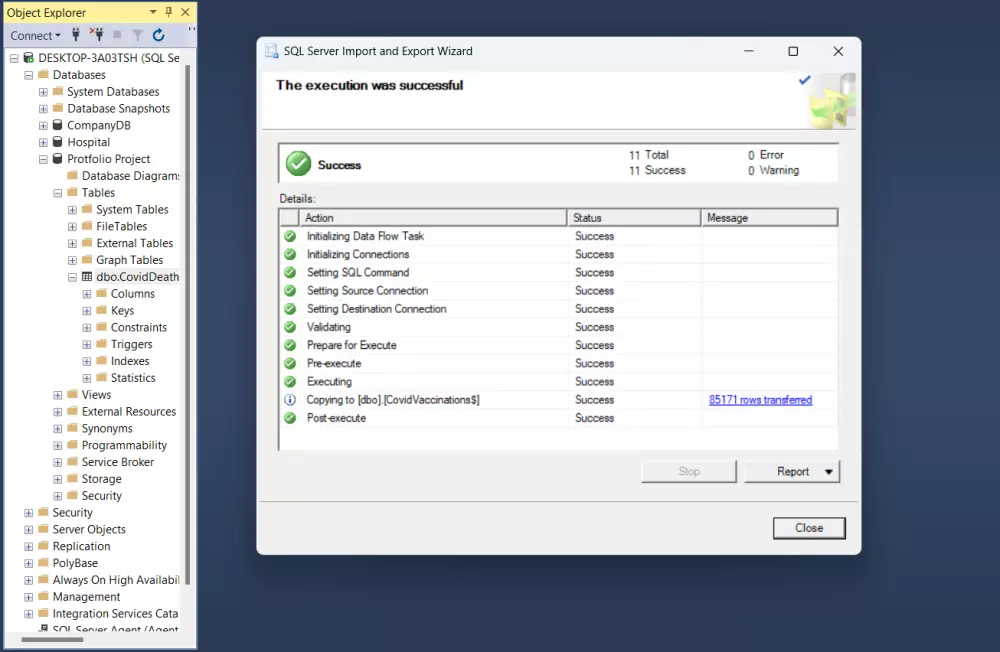This screenshot has height=652, width=1000.
Task: Open the Connect dropdown menu
Action: 35,36
